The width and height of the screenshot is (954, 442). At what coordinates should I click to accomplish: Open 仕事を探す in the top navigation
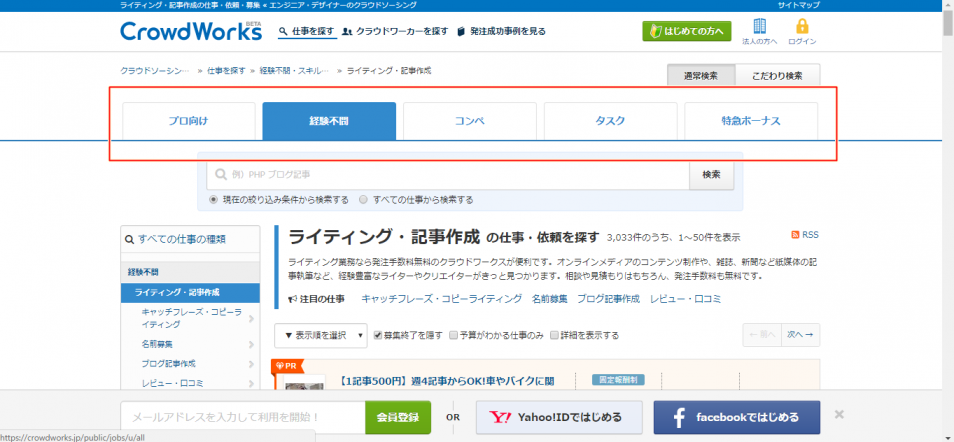tap(307, 31)
